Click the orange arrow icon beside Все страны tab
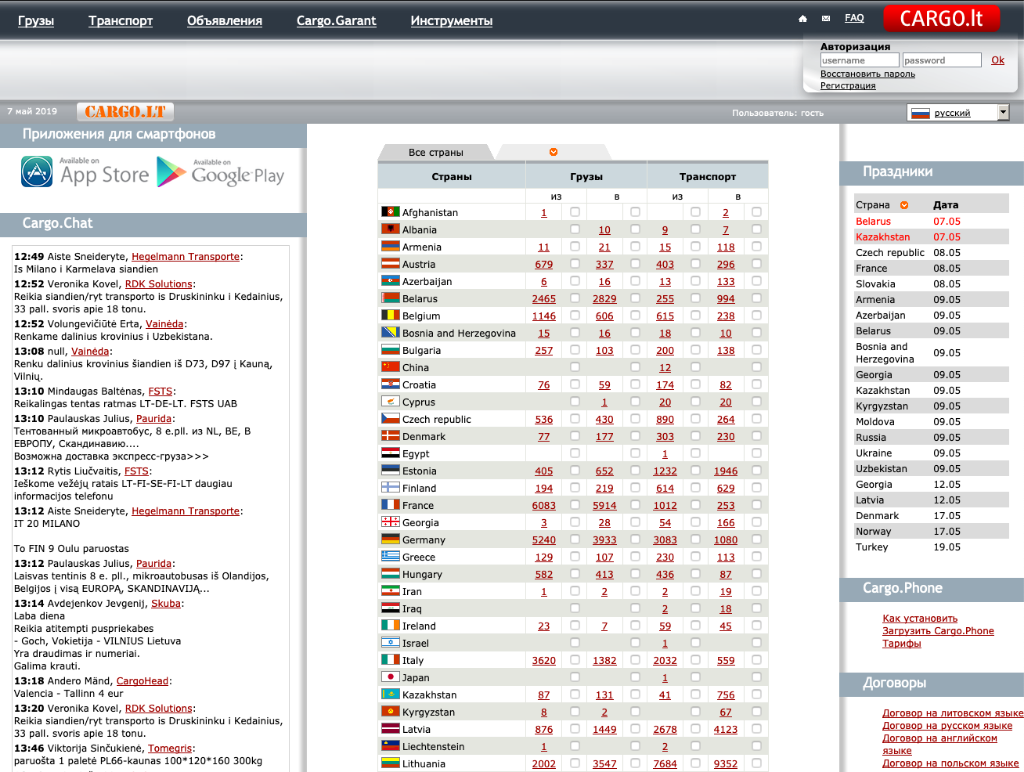This screenshot has width=1024, height=772. coord(553,152)
